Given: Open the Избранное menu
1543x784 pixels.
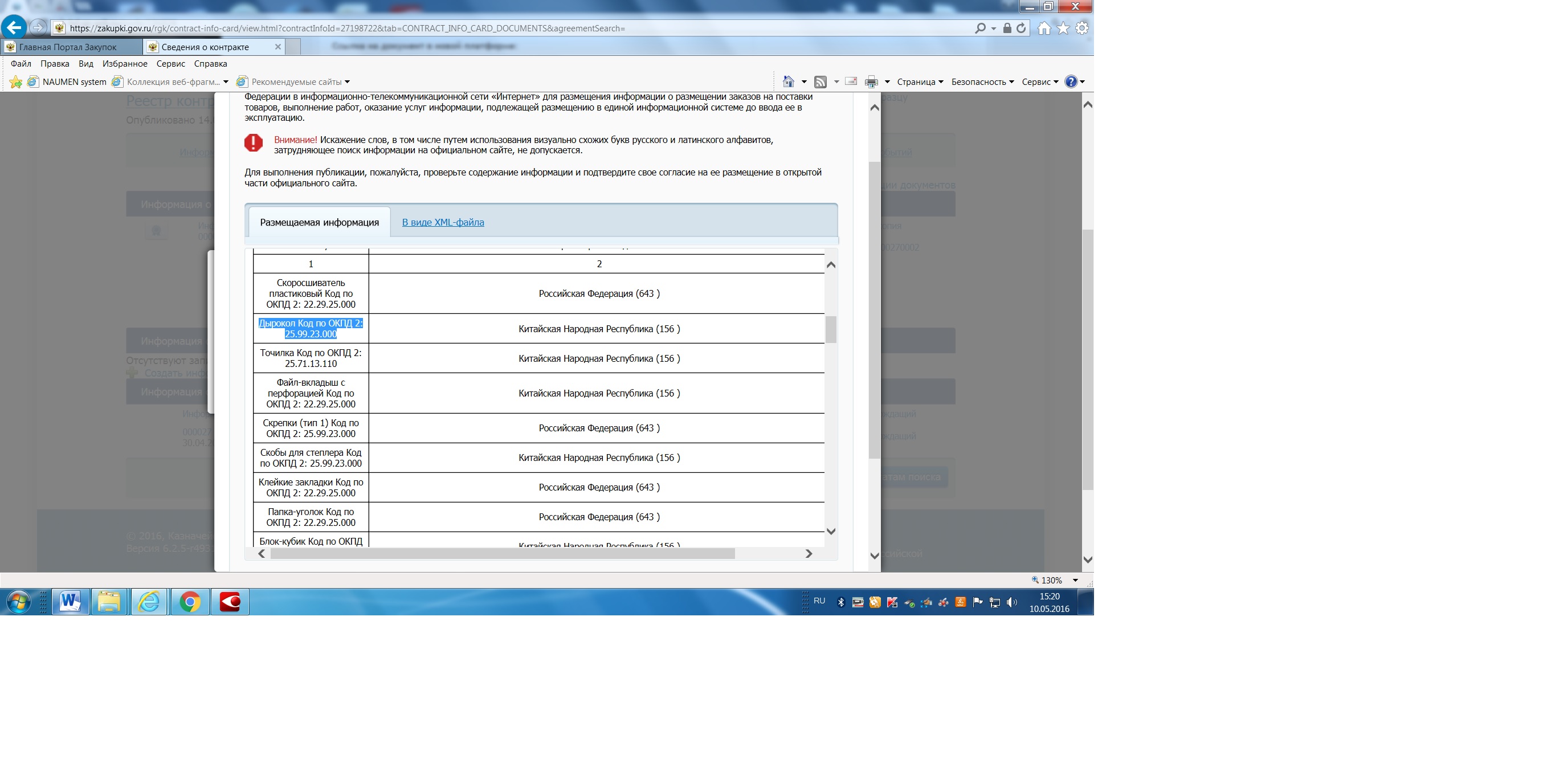Looking at the screenshot, I should pyautogui.click(x=125, y=63).
